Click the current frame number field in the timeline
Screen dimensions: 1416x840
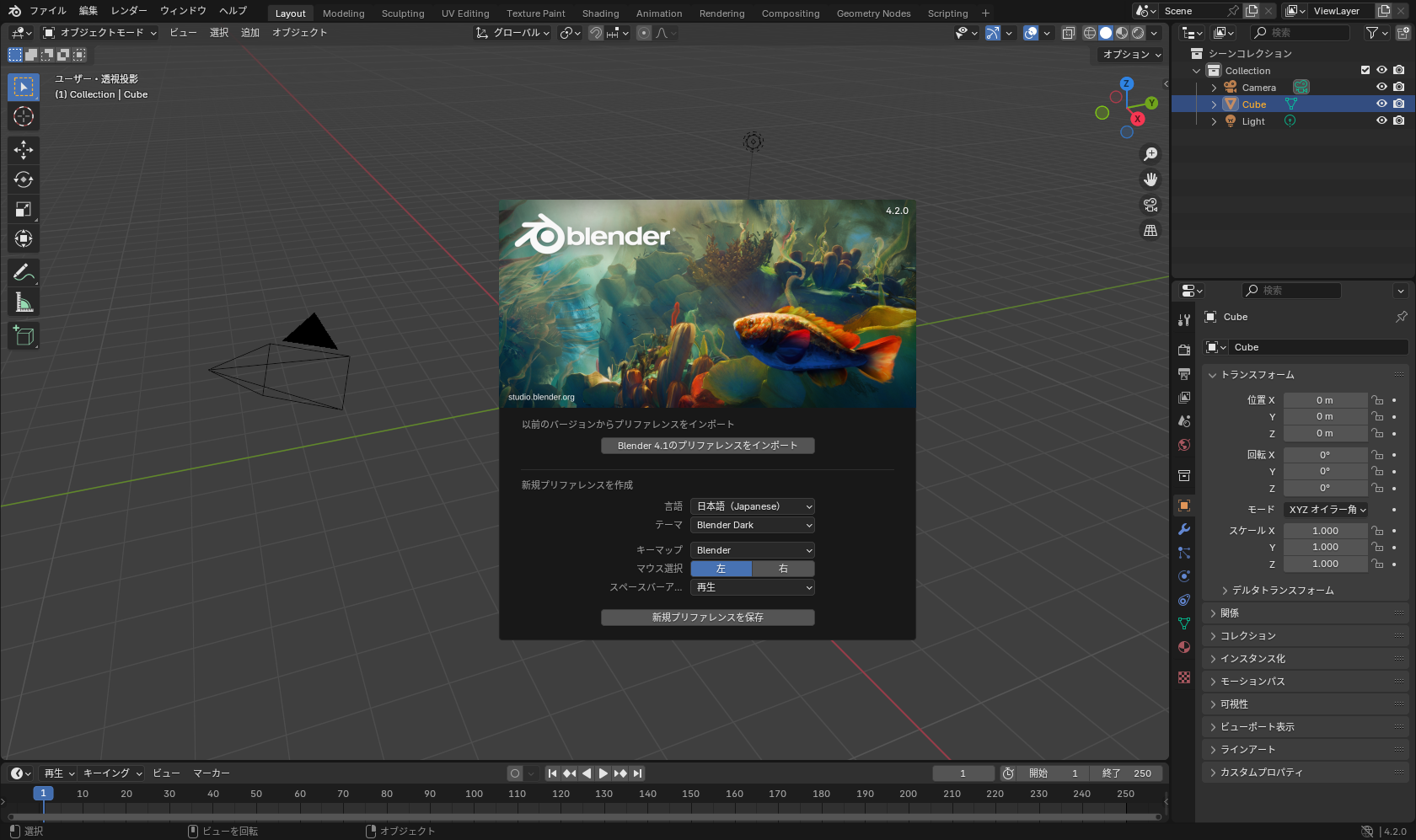coord(963,773)
